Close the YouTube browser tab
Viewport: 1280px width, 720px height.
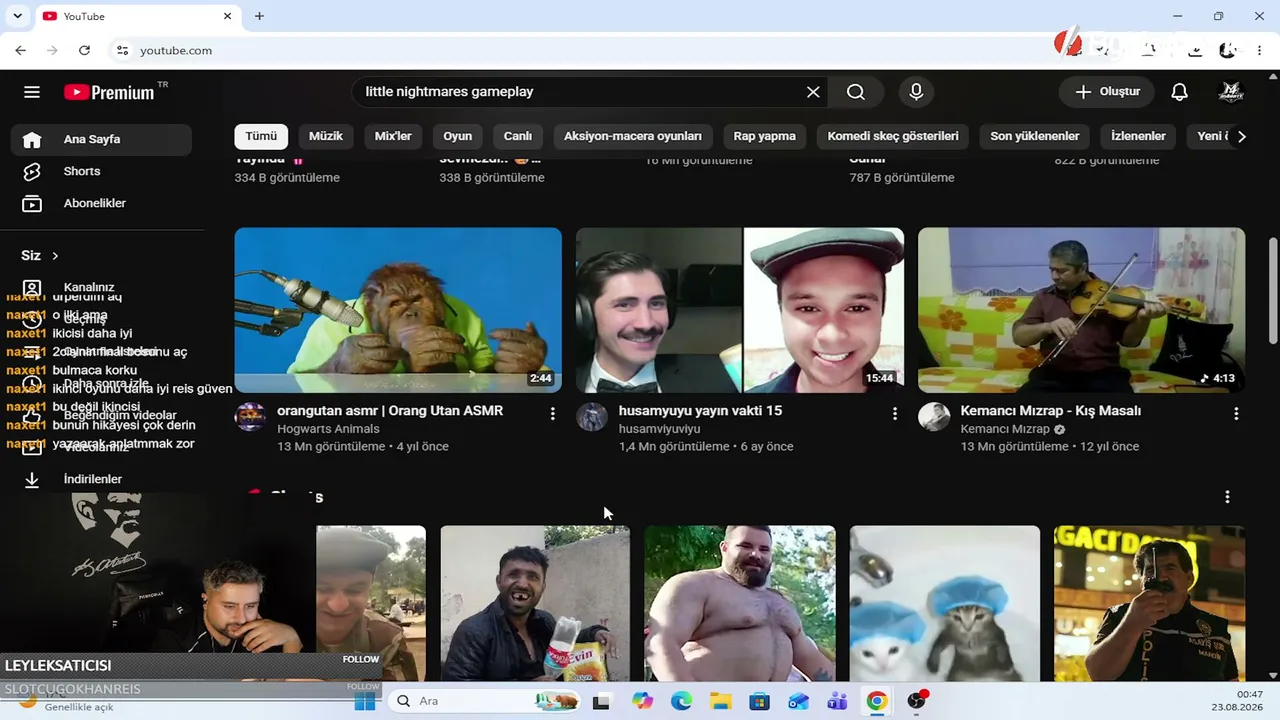[227, 16]
